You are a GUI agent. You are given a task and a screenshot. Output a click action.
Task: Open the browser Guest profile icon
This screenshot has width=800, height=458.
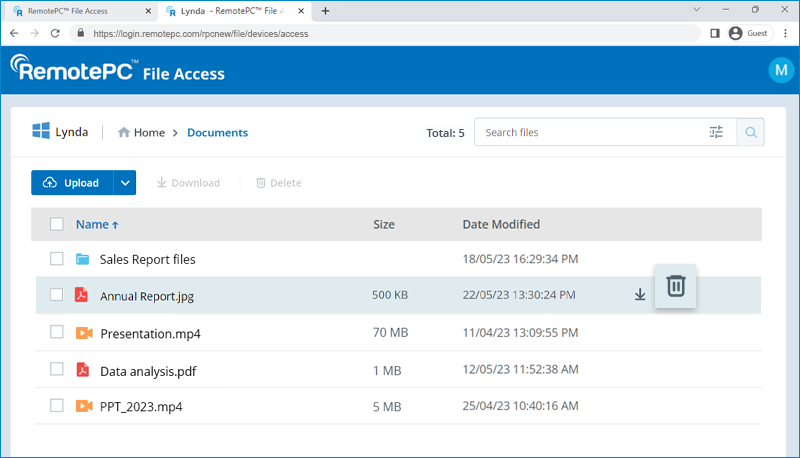[x=736, y=32]
